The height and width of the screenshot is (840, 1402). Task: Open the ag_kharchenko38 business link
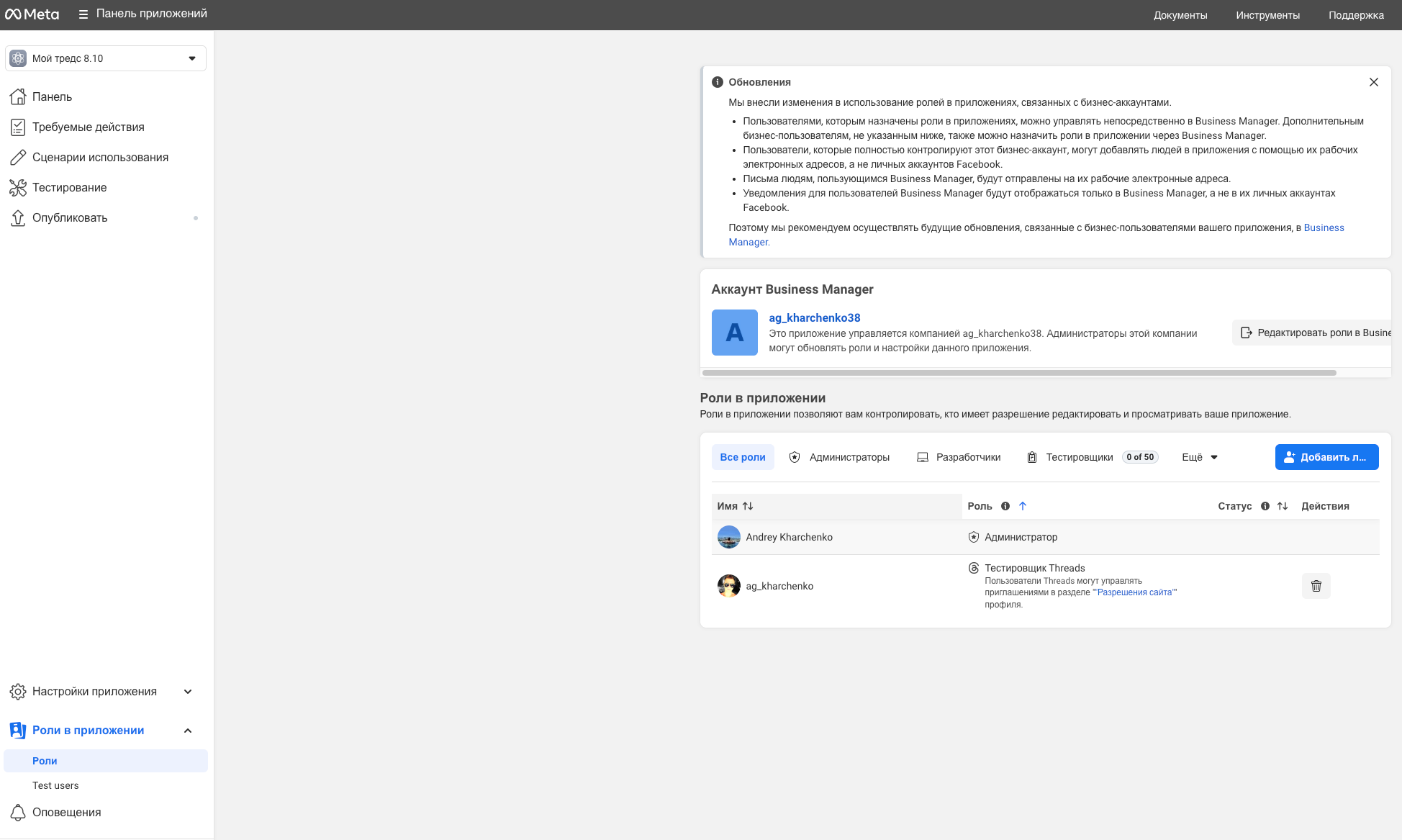[814, 317]
